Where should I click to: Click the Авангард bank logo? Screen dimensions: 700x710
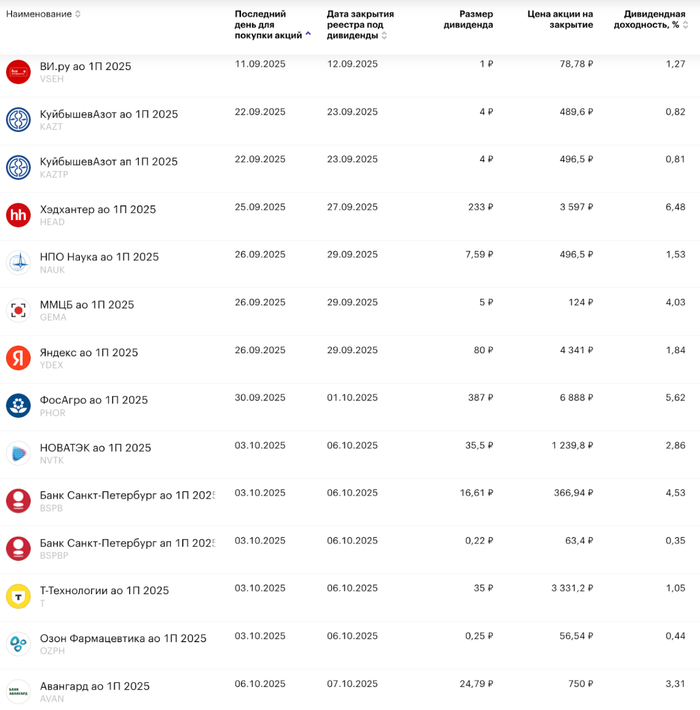pos(18,690)
